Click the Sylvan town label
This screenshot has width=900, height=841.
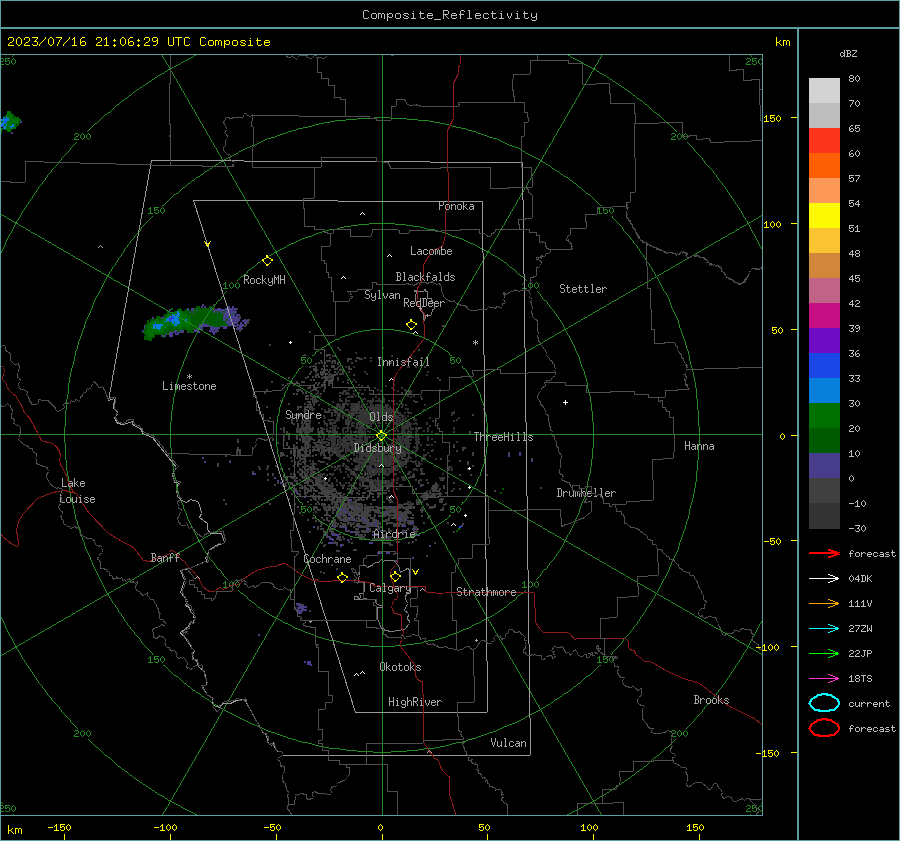pyautogui.click(x=382, y=295)
